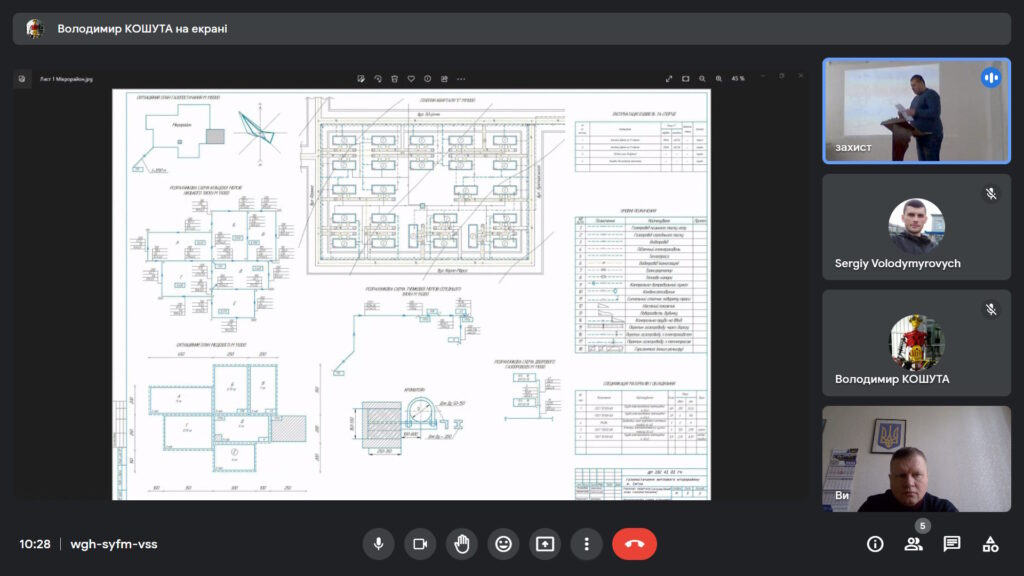Open chat with everyone

coord(952,544)
